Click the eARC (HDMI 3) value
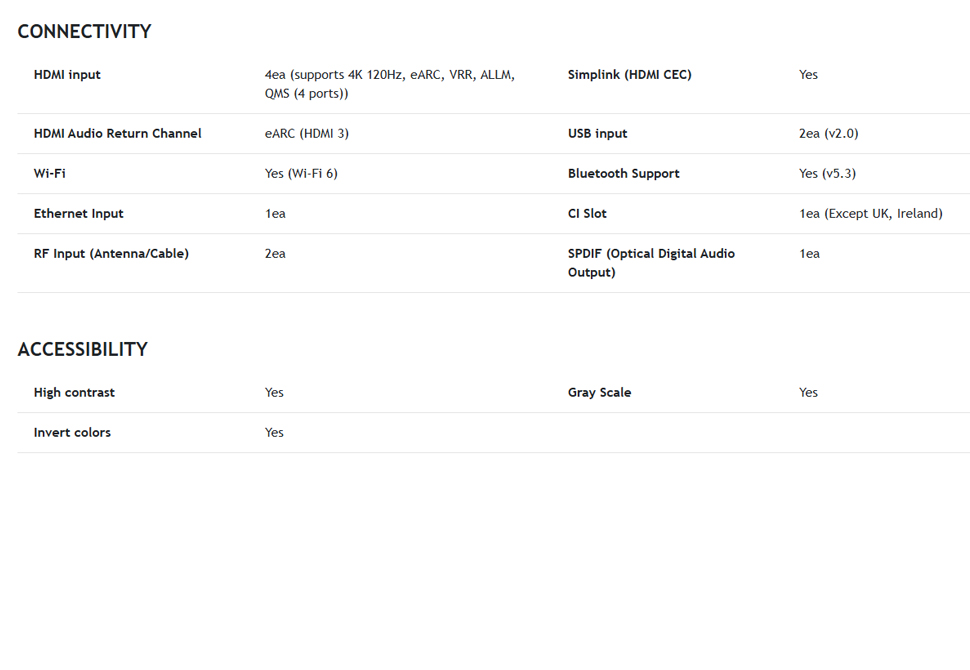The height and width of the screenshot is (670, 970). tap(307, 134)
